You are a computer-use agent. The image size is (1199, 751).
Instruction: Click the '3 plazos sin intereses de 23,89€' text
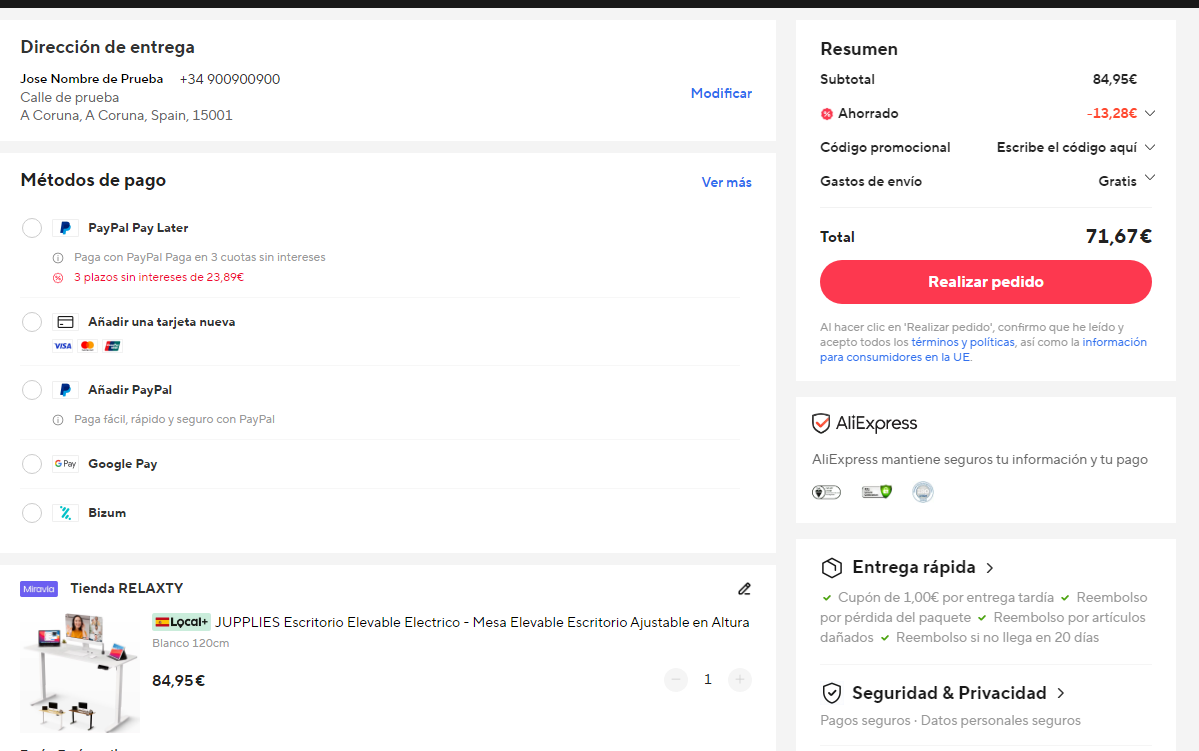click(x=159, y=278)
